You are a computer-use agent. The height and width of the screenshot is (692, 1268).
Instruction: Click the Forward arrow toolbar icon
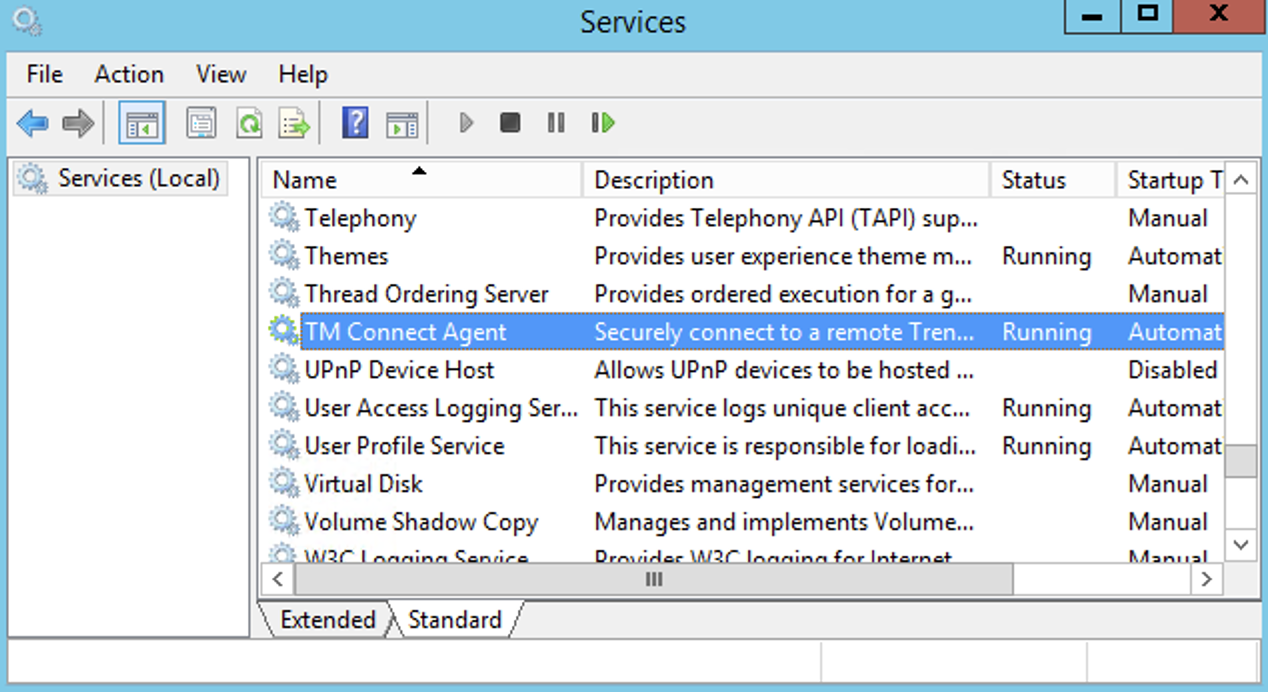click(77, 124)
